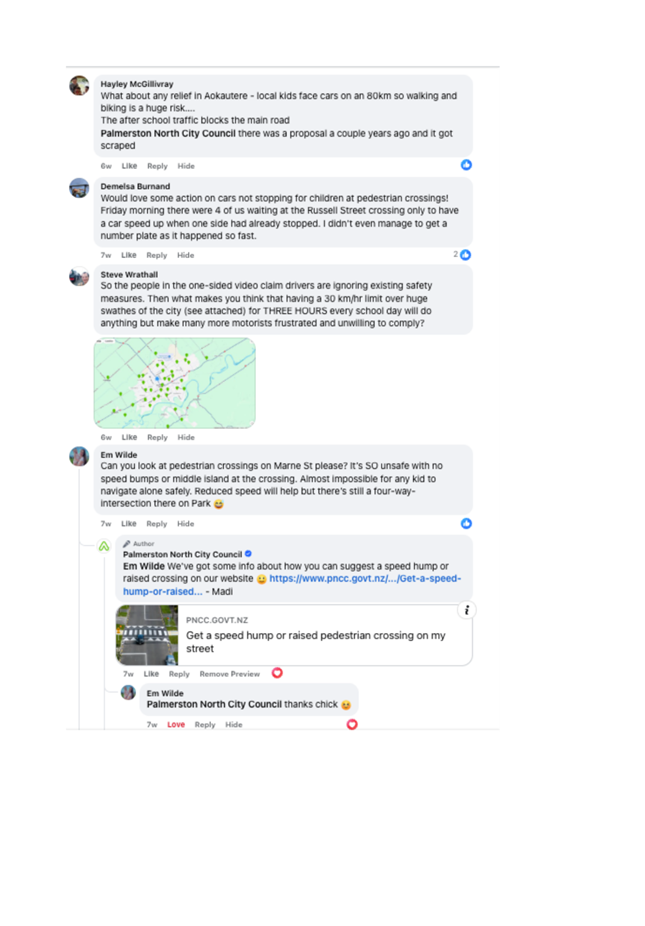Image resolution: width=645 pixels, height=926 pixels.
Task: Click the love reaction on Em Wilde's reply
Action: click(x=352, y=724)
